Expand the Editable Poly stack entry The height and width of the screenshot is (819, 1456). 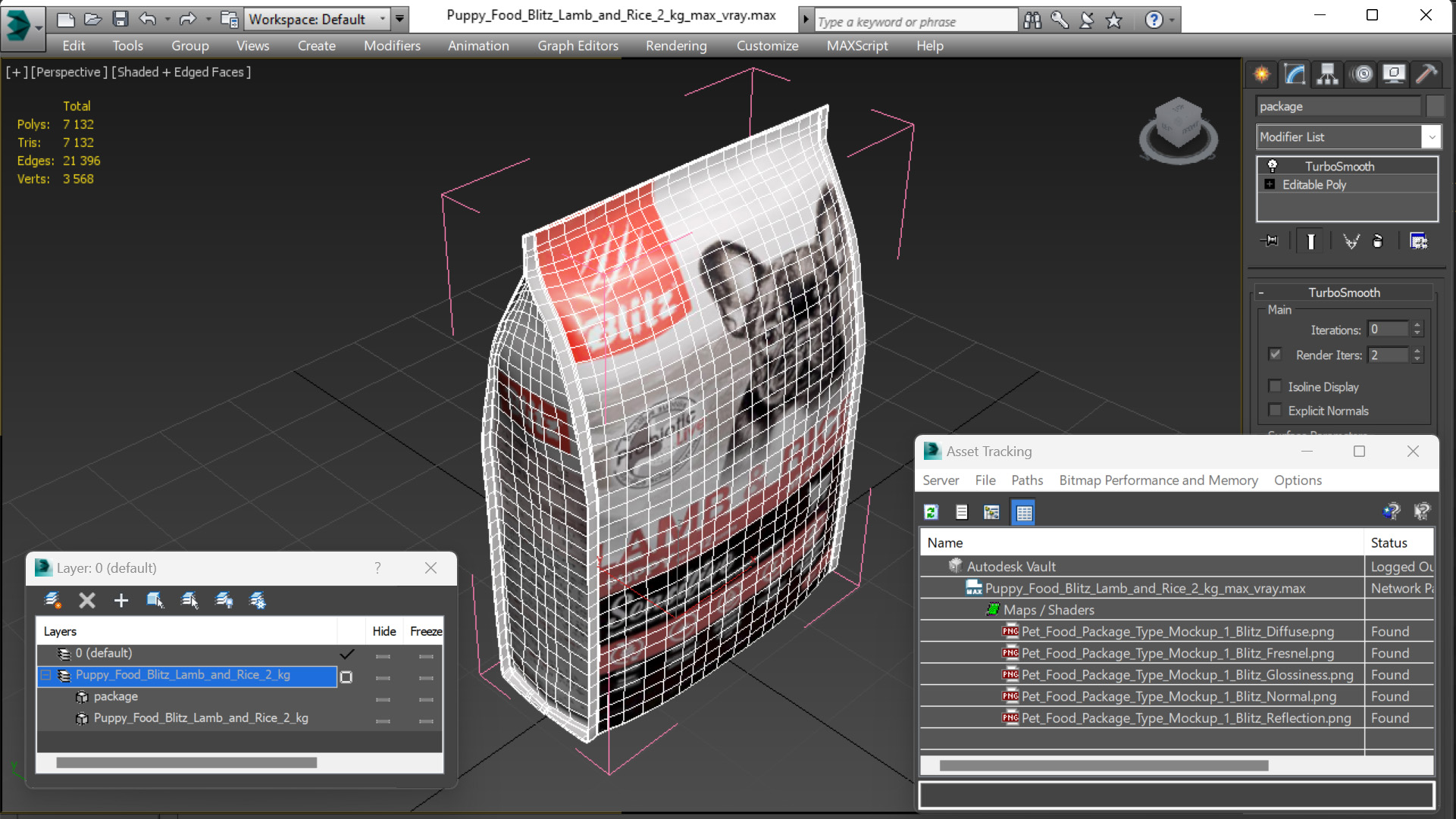1270,185
